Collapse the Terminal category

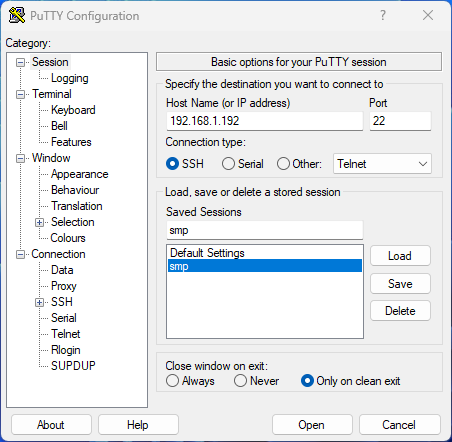click(x=20, y=95)
